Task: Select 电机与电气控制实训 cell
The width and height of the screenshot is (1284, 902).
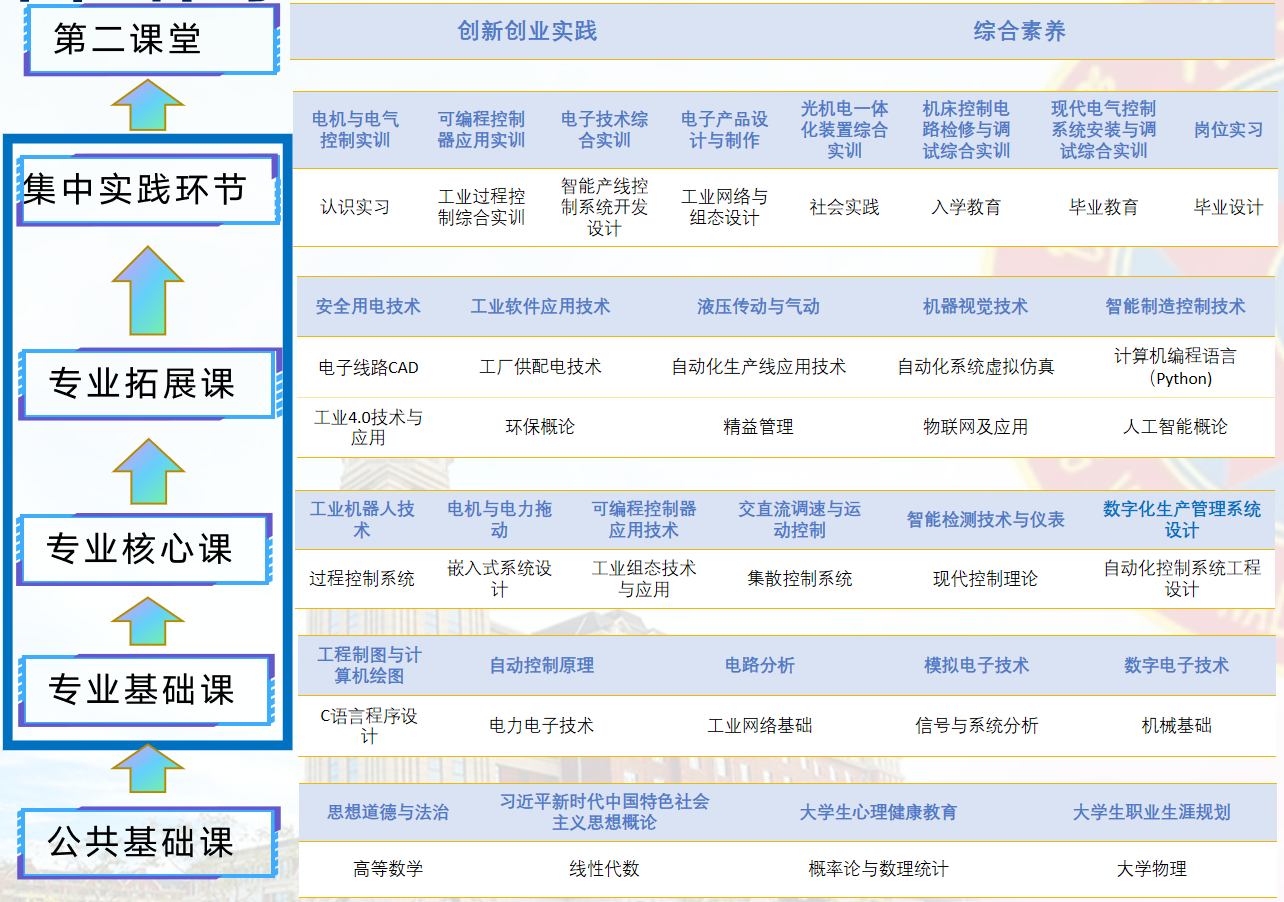Action: [x=355, y=130]
